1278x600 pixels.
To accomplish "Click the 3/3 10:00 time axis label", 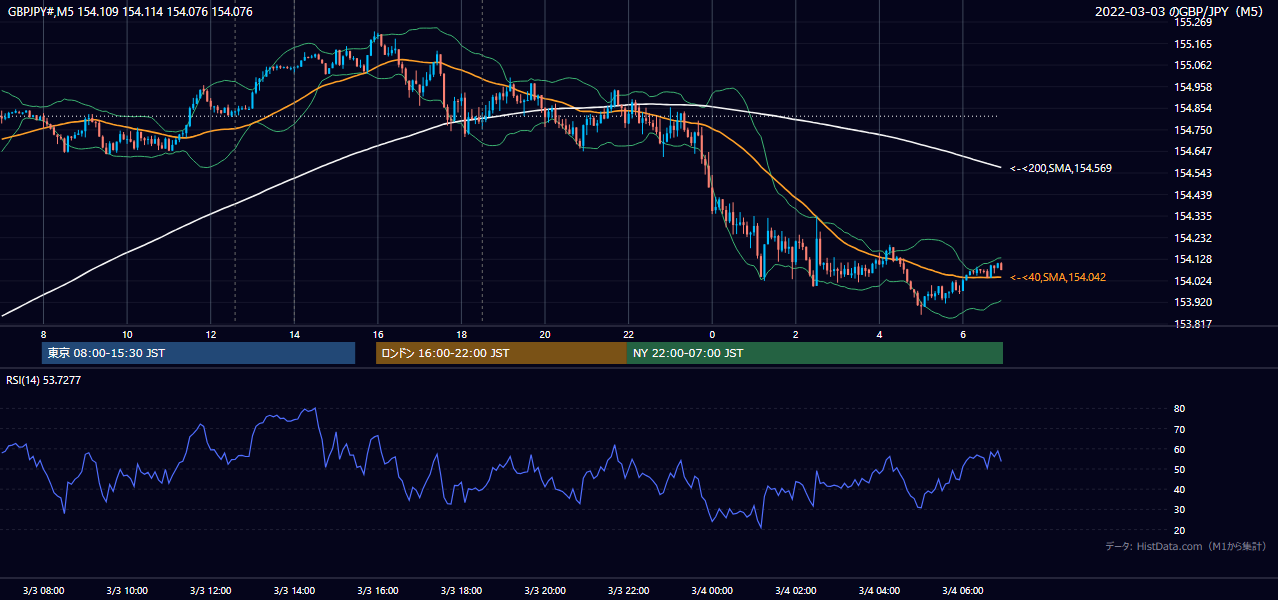I will [127, 590].
